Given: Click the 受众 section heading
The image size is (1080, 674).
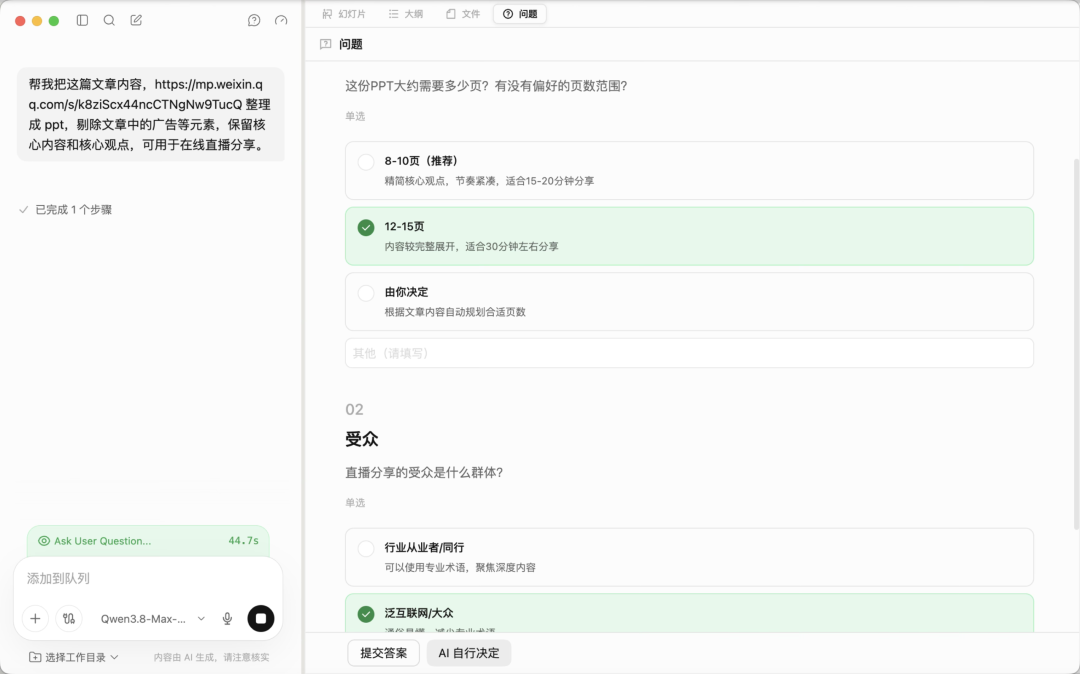Looking at the screenshot, I should pos(362,439).
